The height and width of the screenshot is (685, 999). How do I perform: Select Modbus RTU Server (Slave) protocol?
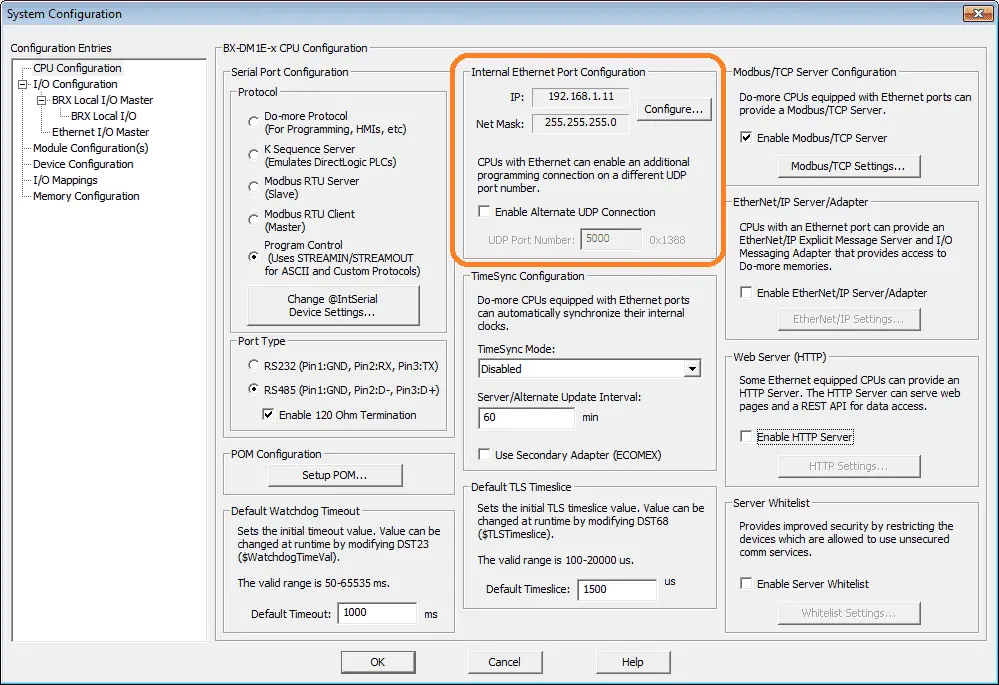point(254,187)
